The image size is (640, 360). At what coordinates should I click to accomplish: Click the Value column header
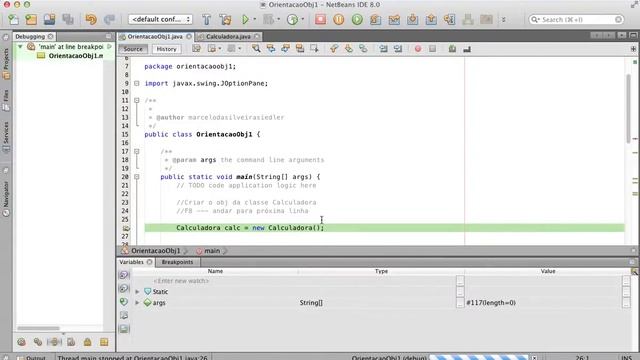(548, 271)
